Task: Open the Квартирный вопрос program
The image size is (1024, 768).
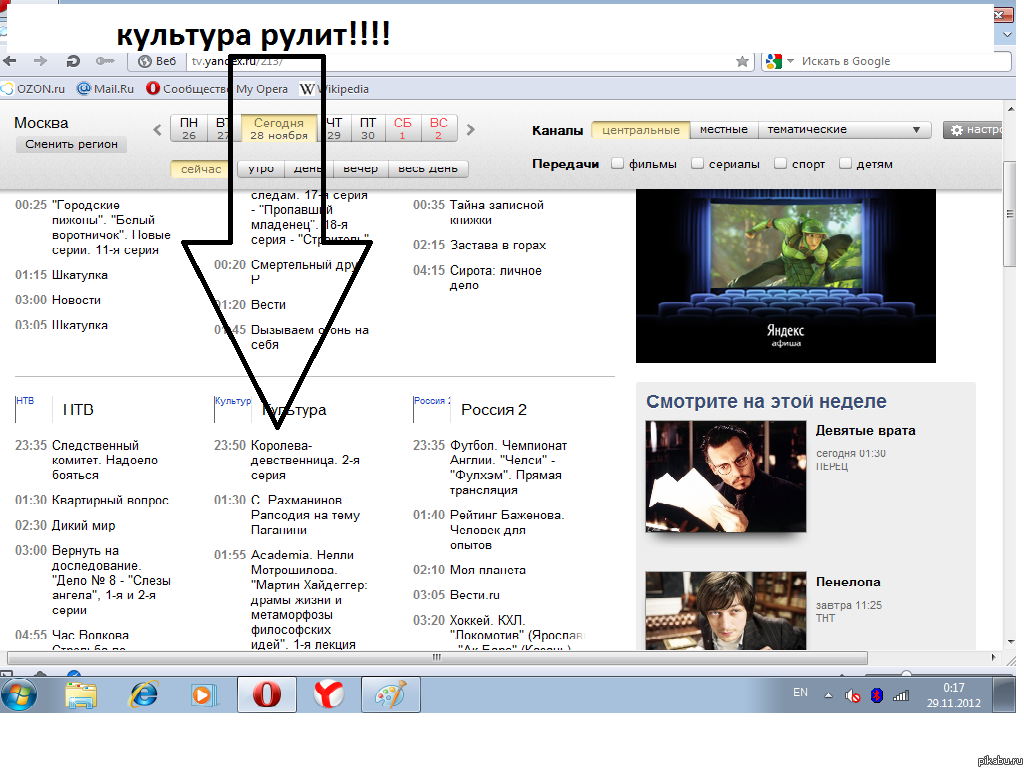Action: coord(110,500)
